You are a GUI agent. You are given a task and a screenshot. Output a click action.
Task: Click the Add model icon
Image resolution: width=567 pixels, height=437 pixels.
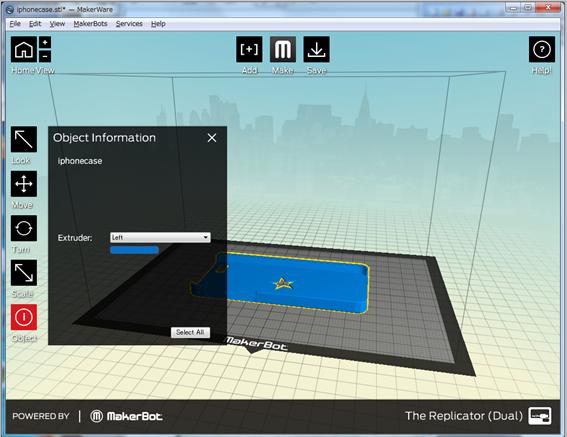[x=249, y=49]
